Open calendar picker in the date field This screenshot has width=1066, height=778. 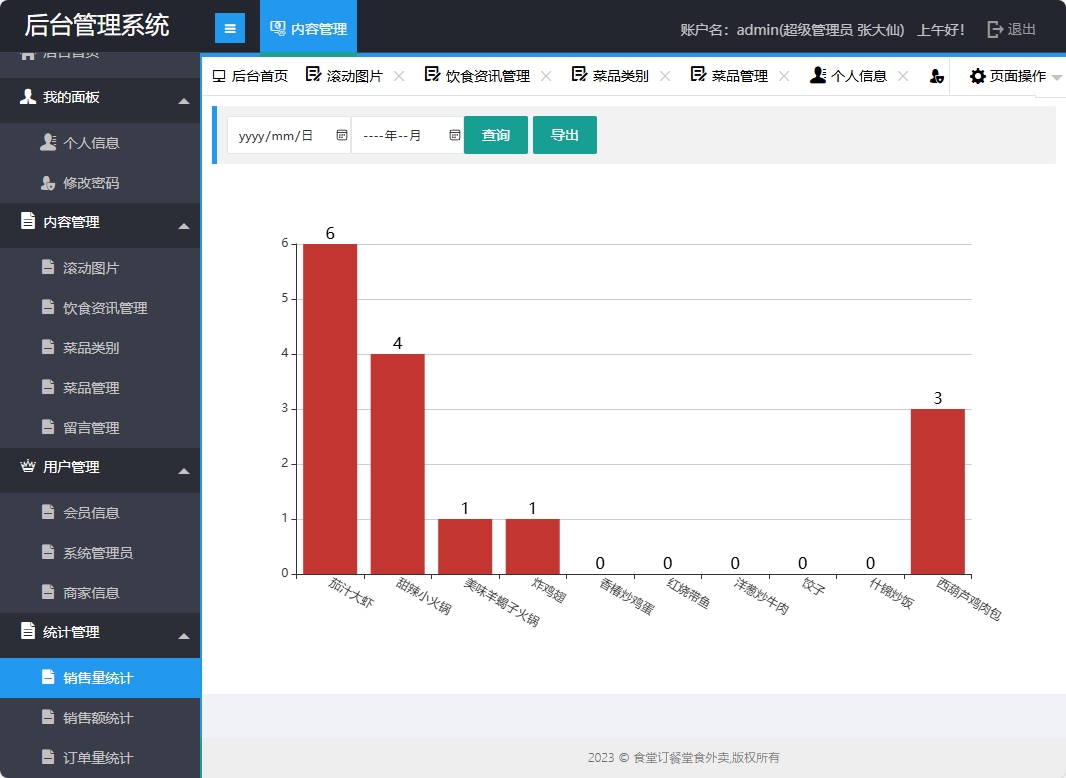[342, 136]
